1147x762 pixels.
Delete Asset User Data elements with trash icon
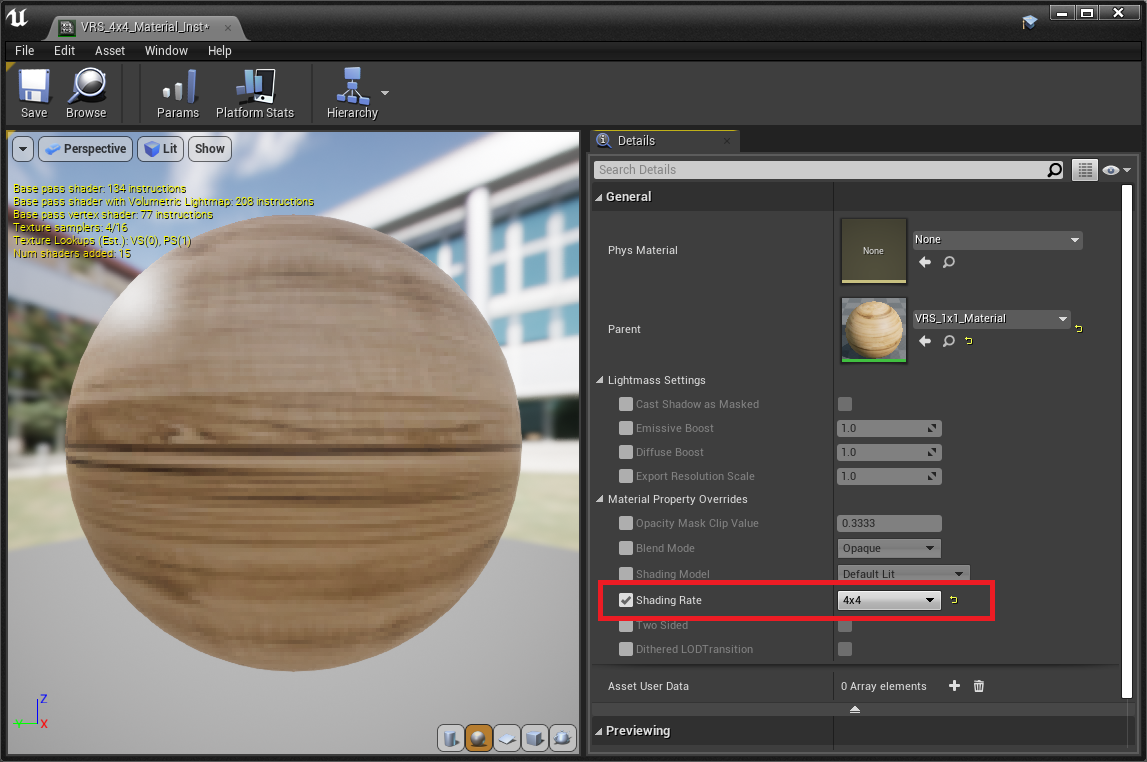tap(979, 686)
